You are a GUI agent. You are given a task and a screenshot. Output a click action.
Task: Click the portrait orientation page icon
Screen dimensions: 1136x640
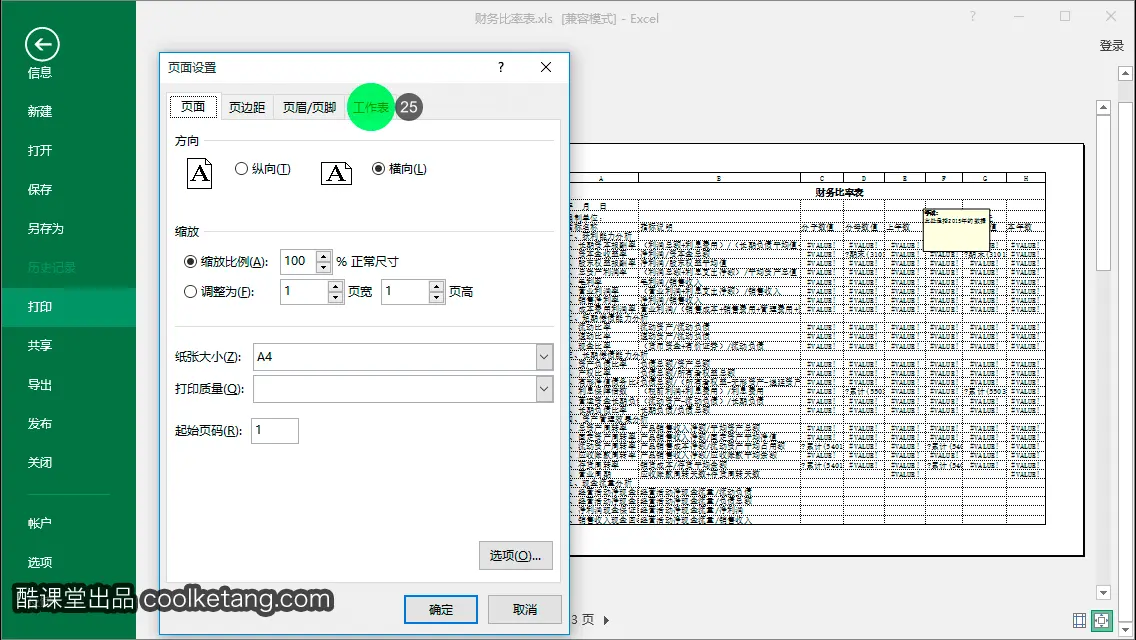(199, 173)
